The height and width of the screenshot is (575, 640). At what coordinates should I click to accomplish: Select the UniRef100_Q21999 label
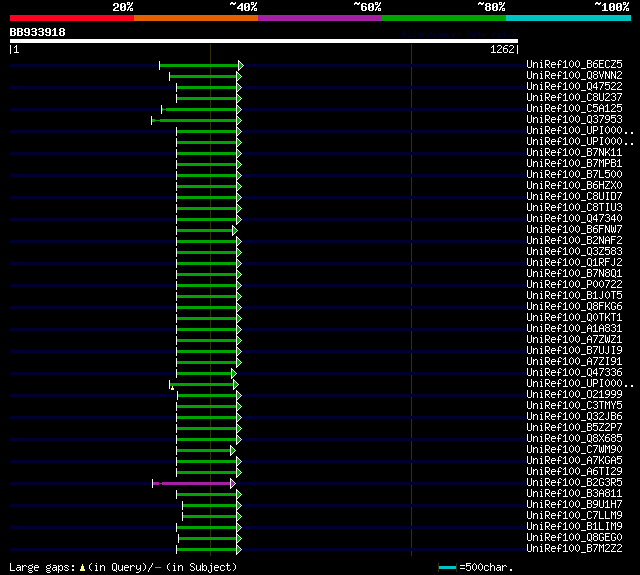[x=574, y=395]
